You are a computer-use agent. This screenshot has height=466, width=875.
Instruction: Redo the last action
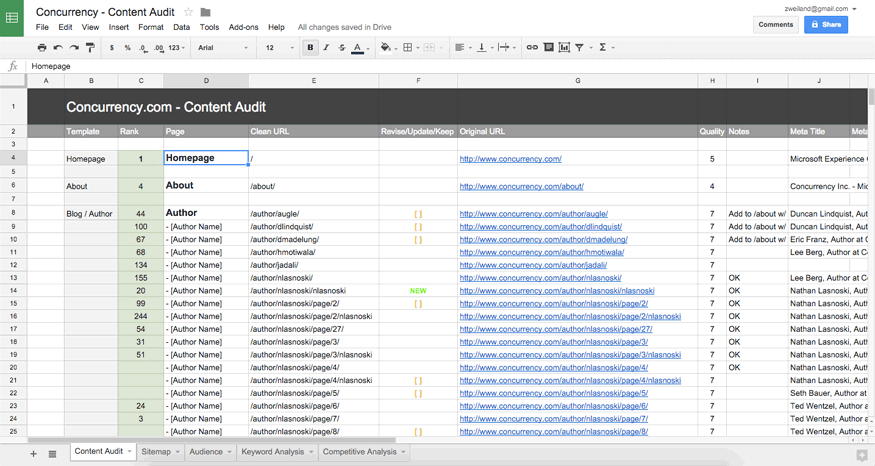point(74,47)
